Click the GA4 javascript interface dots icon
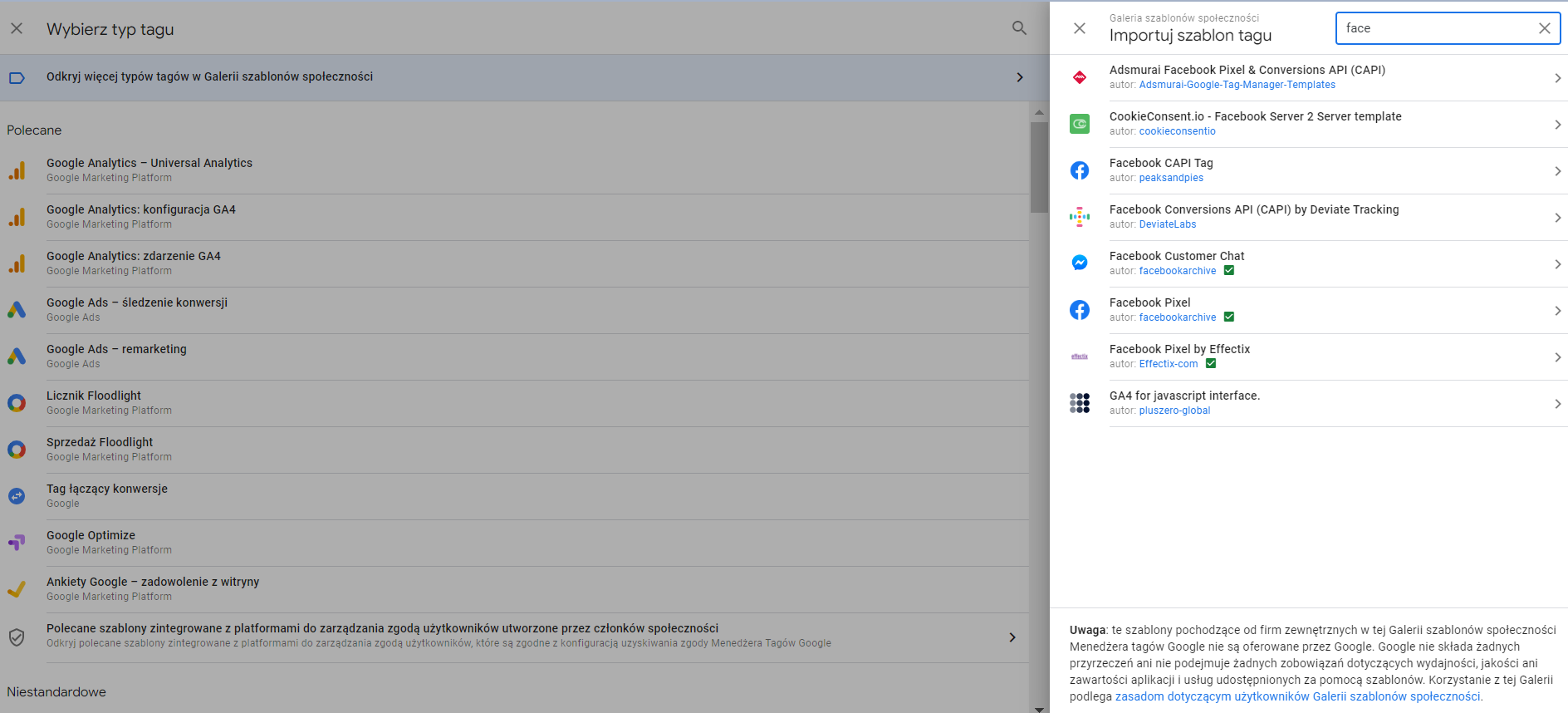Image resolution: width=1568 pixels, height=713 pixels. point(1079,403)
